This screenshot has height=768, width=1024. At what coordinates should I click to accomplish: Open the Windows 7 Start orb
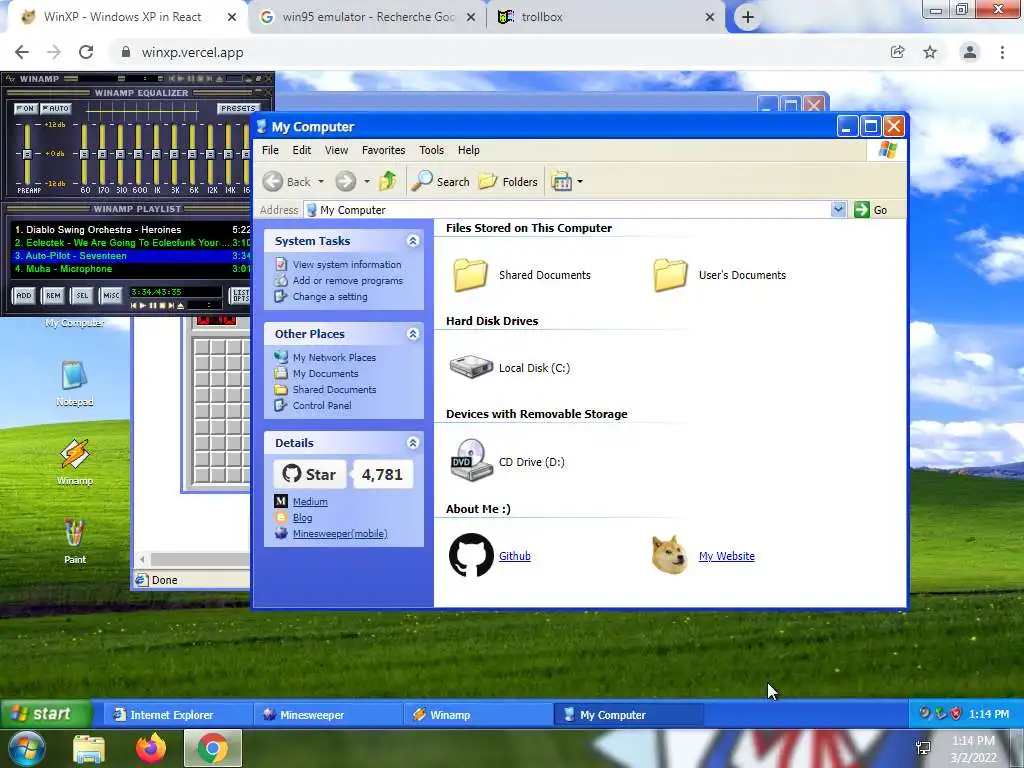point(25,748)
